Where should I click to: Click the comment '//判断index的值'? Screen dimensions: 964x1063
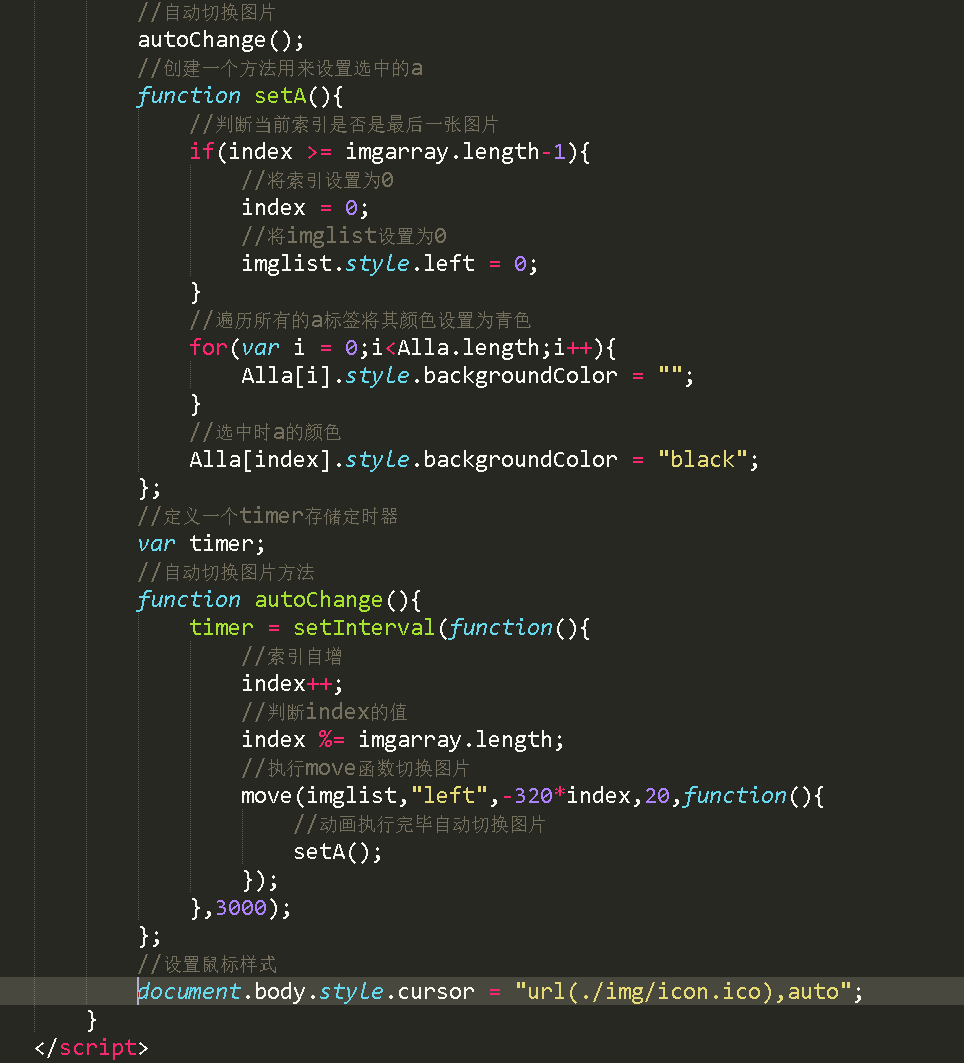[325, 713]
